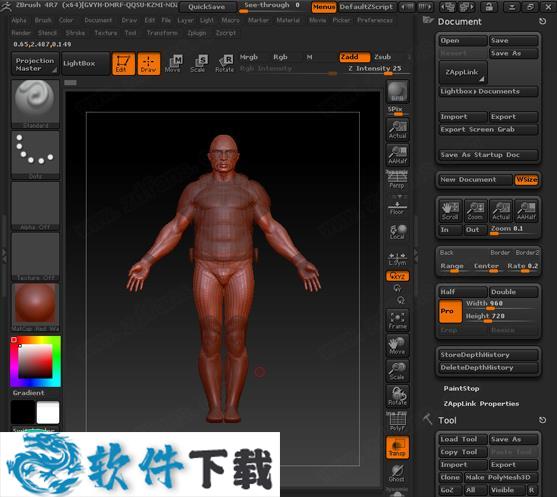Enable Mrgb paint mode

coord(249,57)
